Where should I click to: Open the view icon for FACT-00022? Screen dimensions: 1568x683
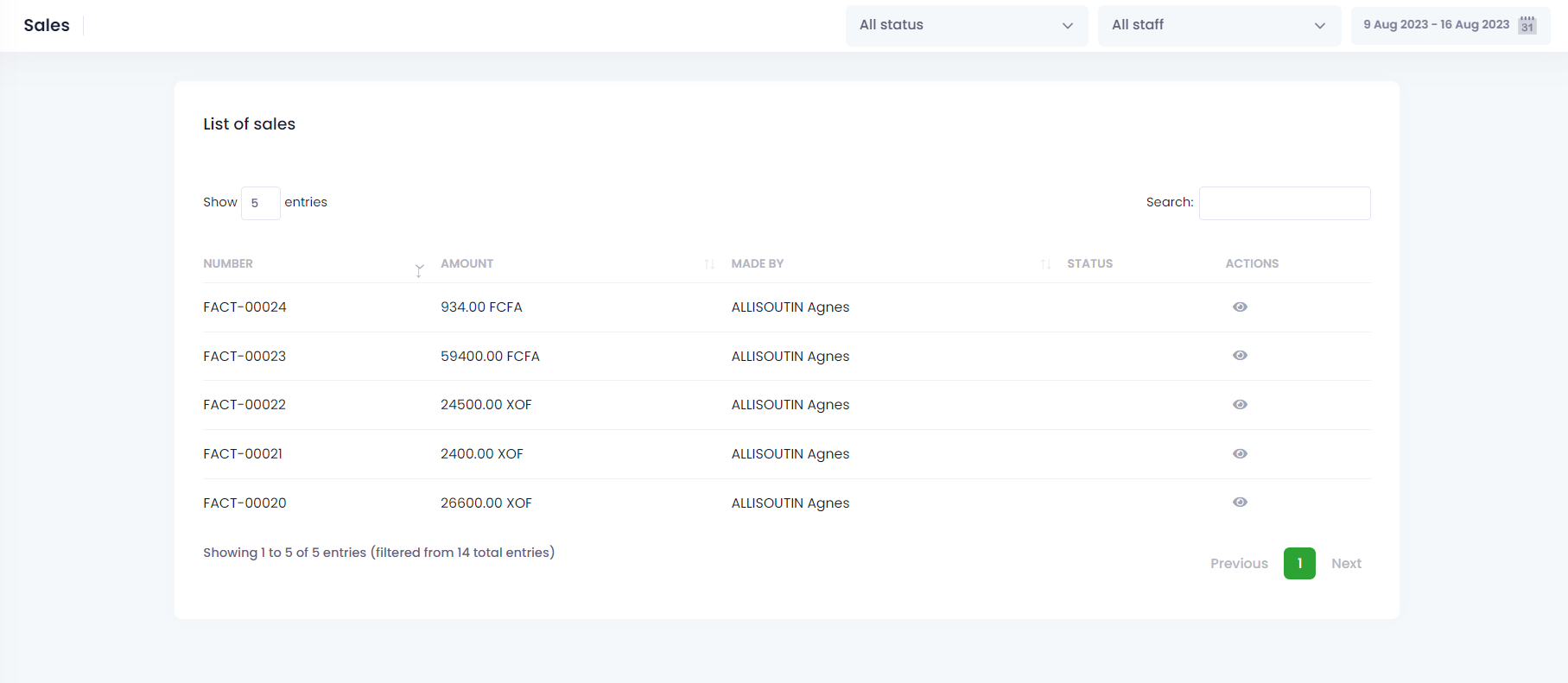tap(1240, 405)
